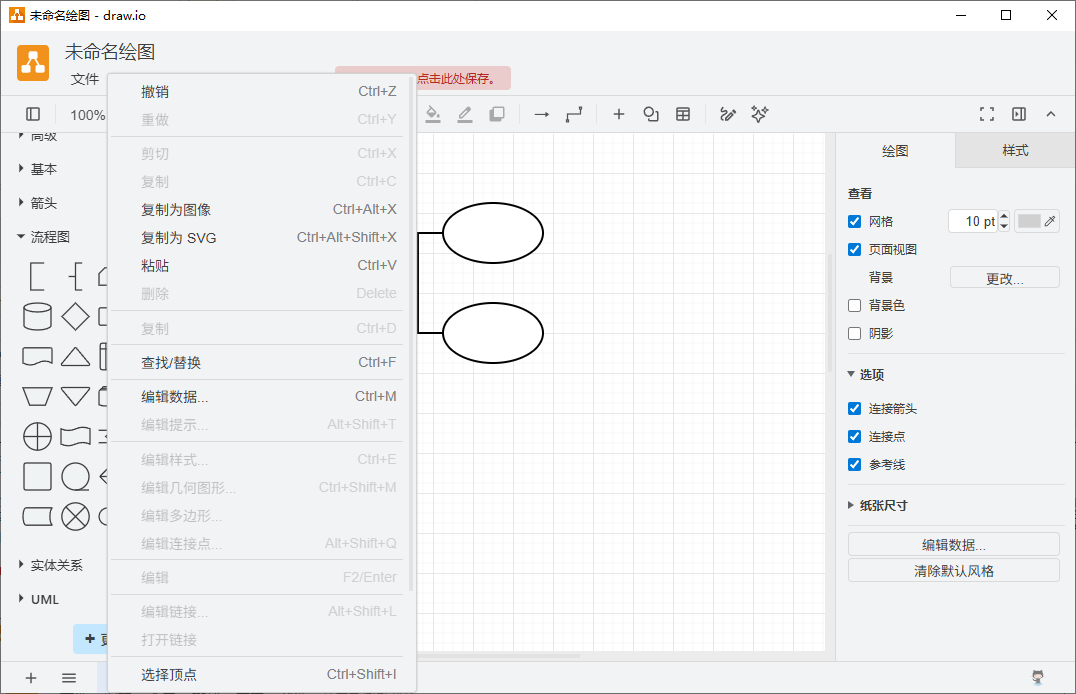Click the insert plus icon in toolbar
The image size is (1076, 694).
(x=619, y=114)
